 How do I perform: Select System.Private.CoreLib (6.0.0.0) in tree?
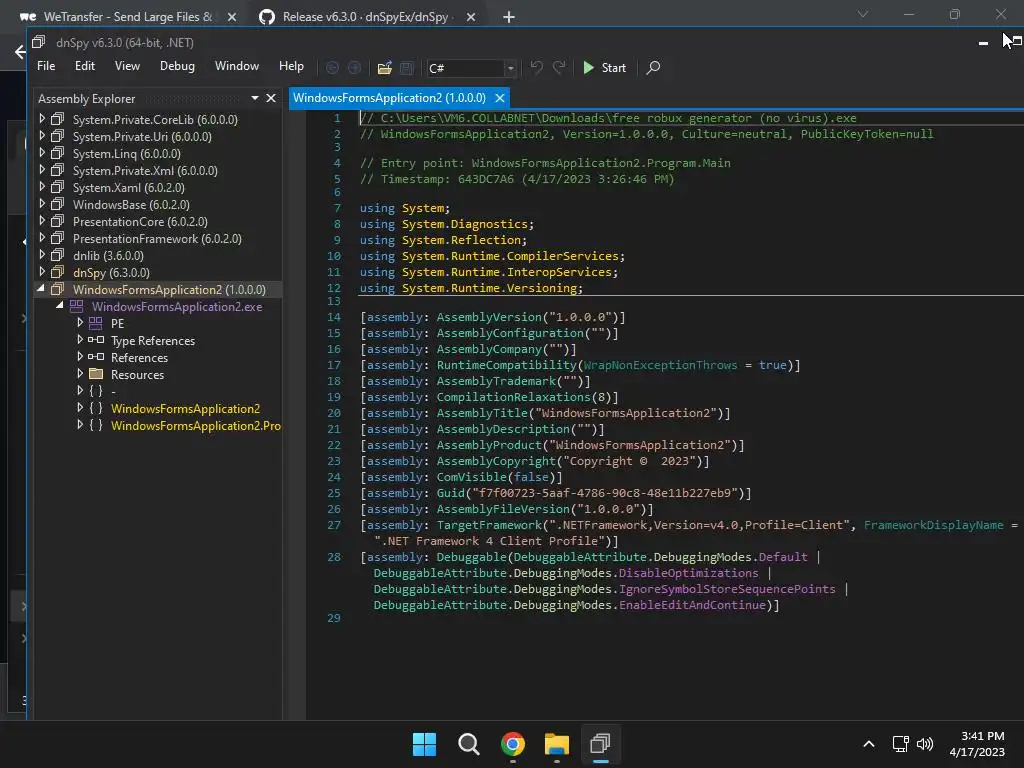[155, 120]
